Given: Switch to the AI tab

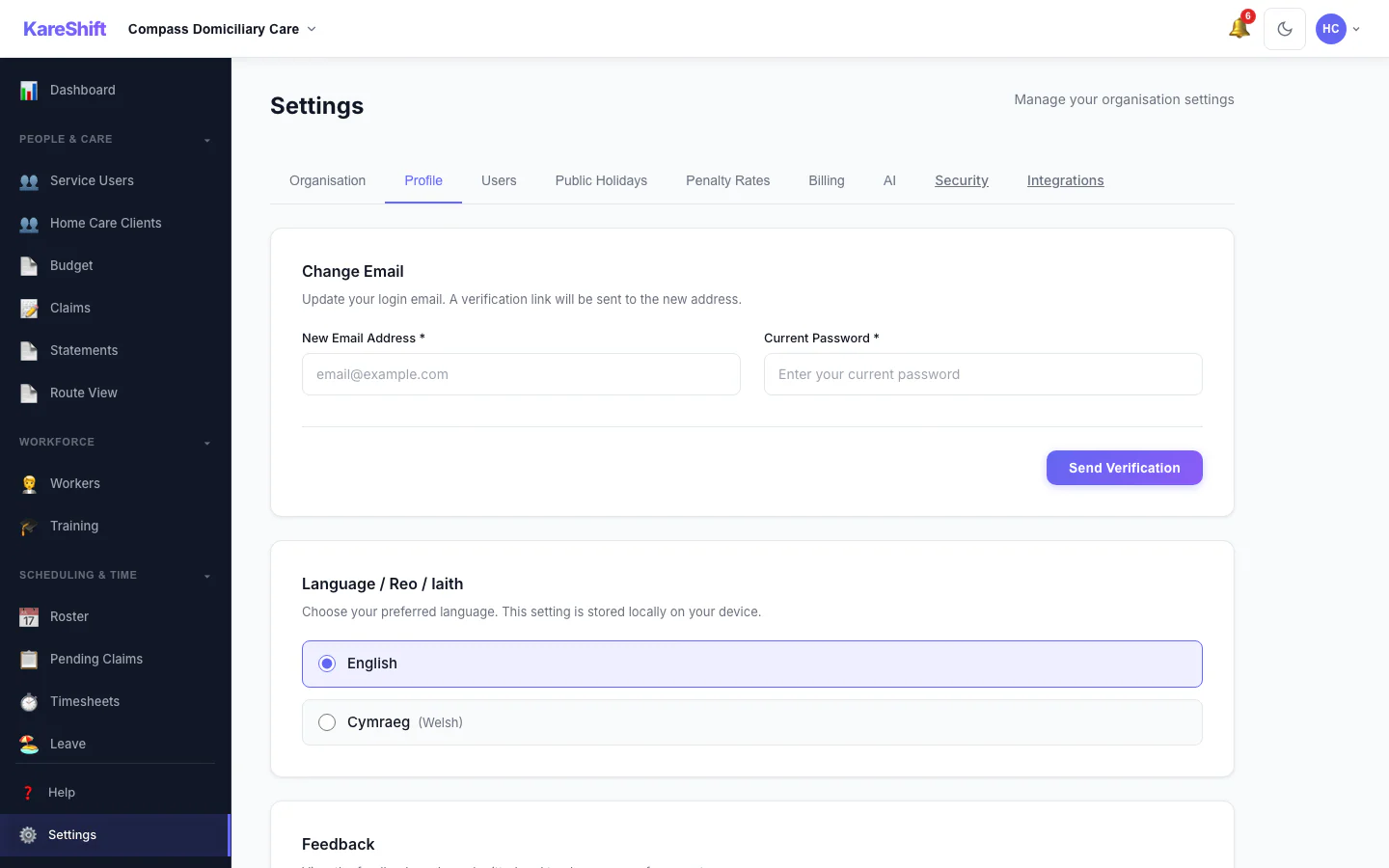Looking at the screenshot, I should [889, 180].
